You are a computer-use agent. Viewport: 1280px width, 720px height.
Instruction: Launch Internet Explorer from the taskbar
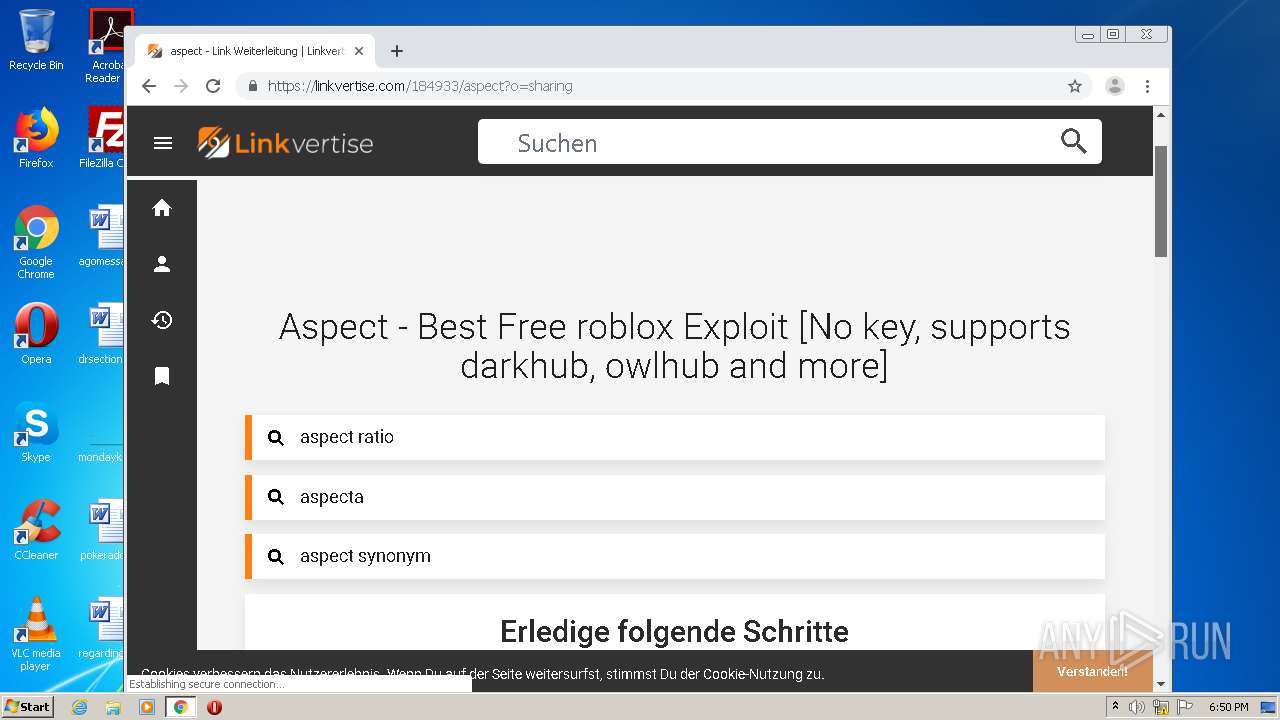pyautogui.click(x=79, y=707)
